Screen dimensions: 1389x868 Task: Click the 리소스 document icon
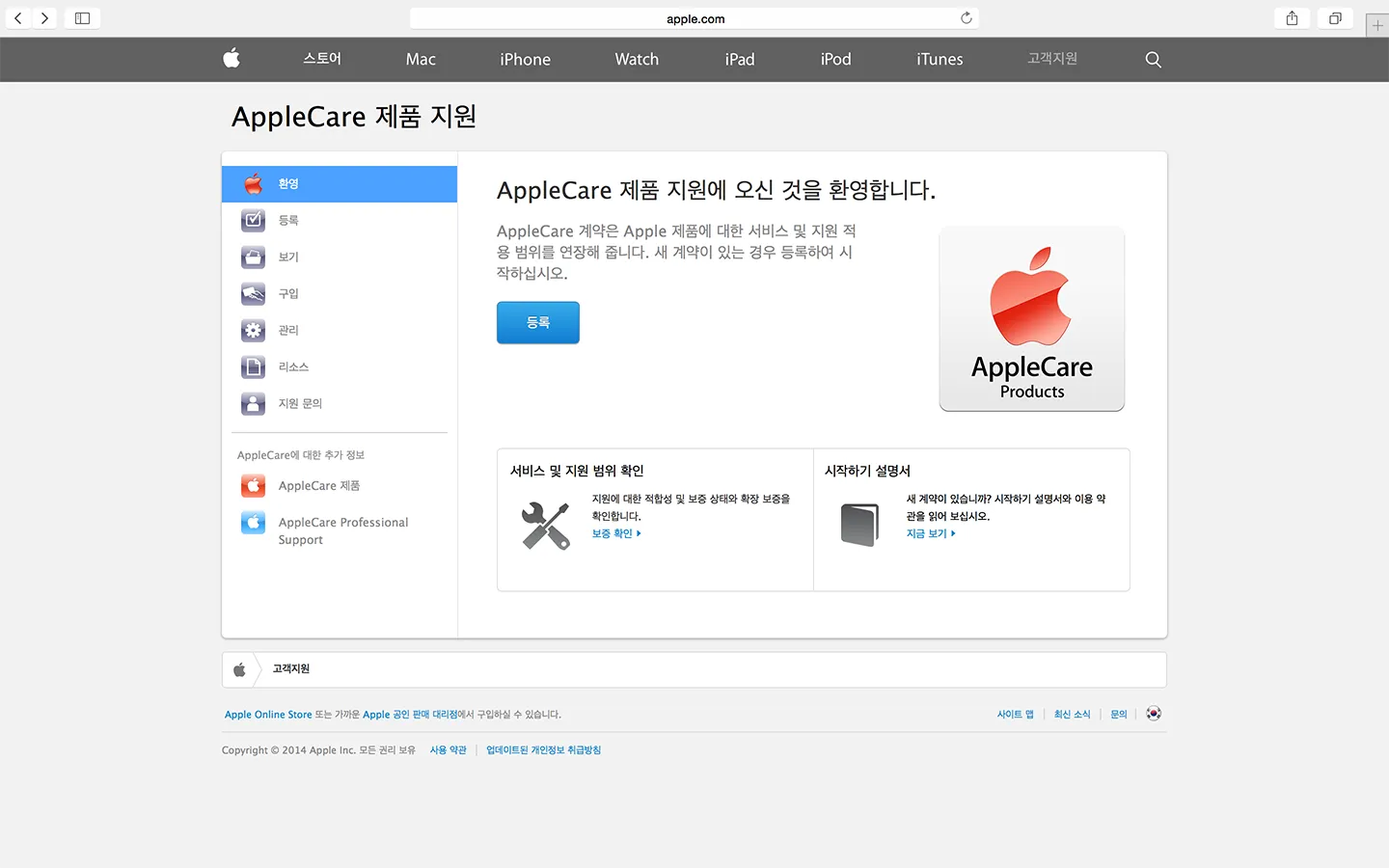[252, 366]
